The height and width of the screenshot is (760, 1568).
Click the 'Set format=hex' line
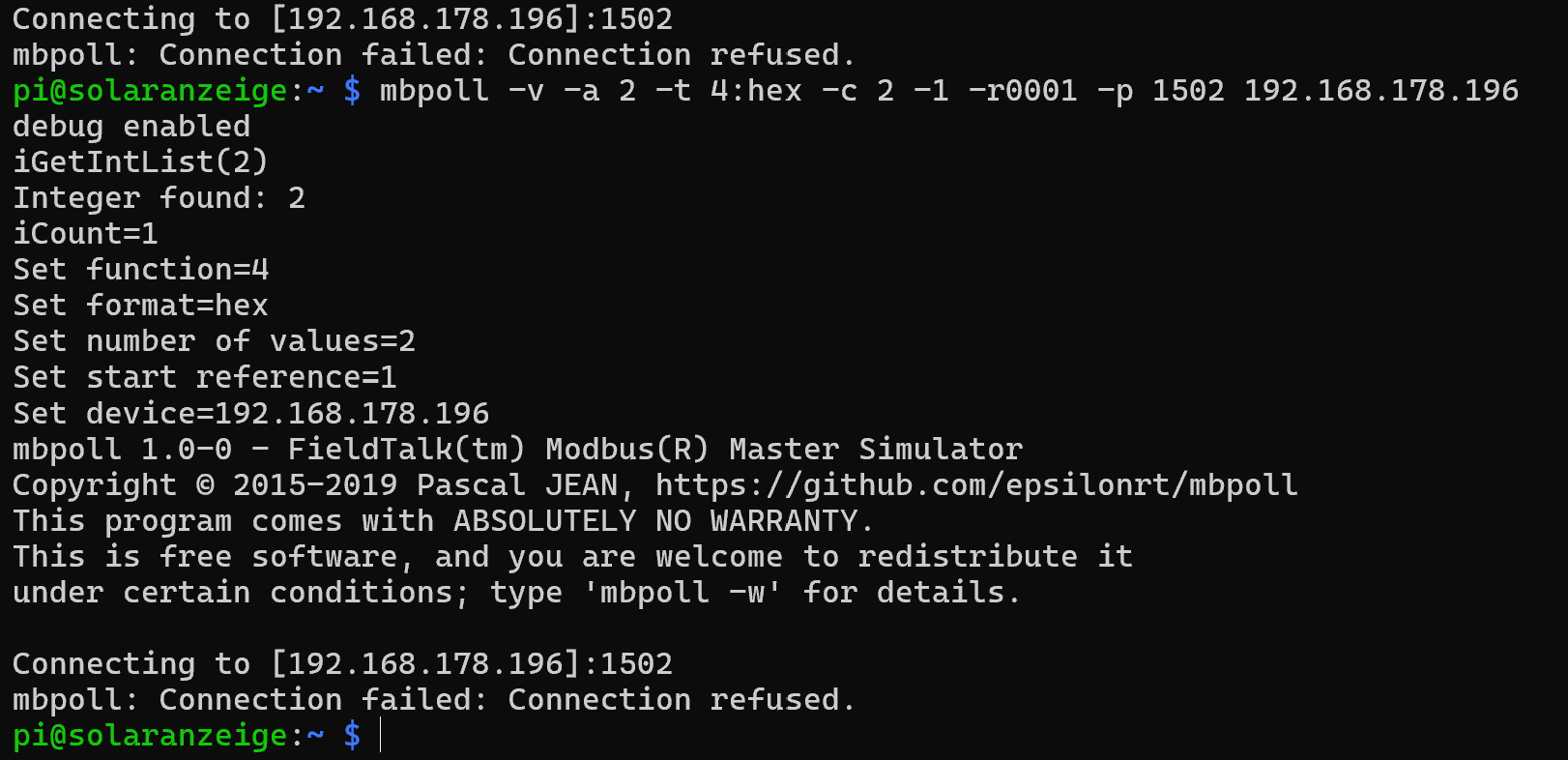tap(140, 306)
